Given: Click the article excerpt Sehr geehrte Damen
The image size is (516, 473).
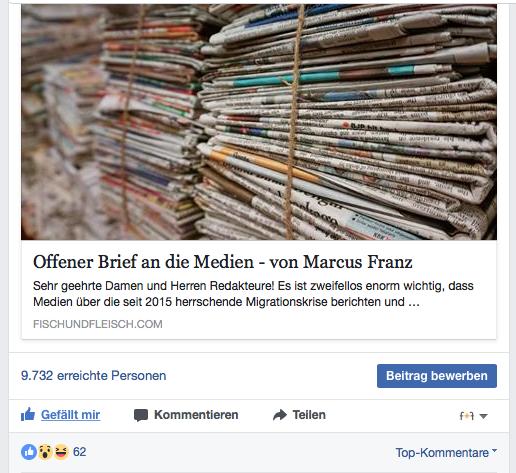Looking at the screenshot, I should [x=253, y=294].
